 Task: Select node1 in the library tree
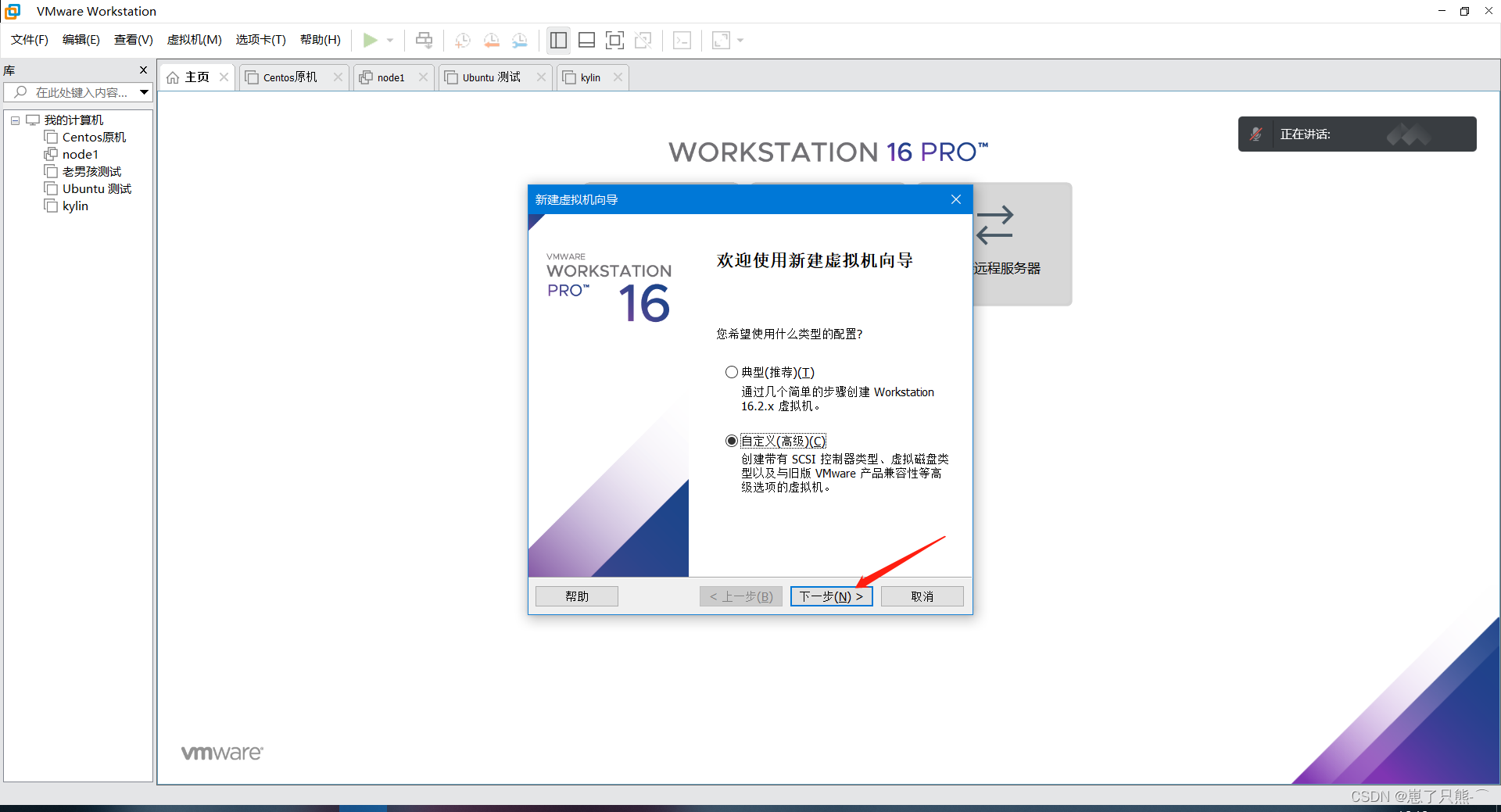[80, 155]
